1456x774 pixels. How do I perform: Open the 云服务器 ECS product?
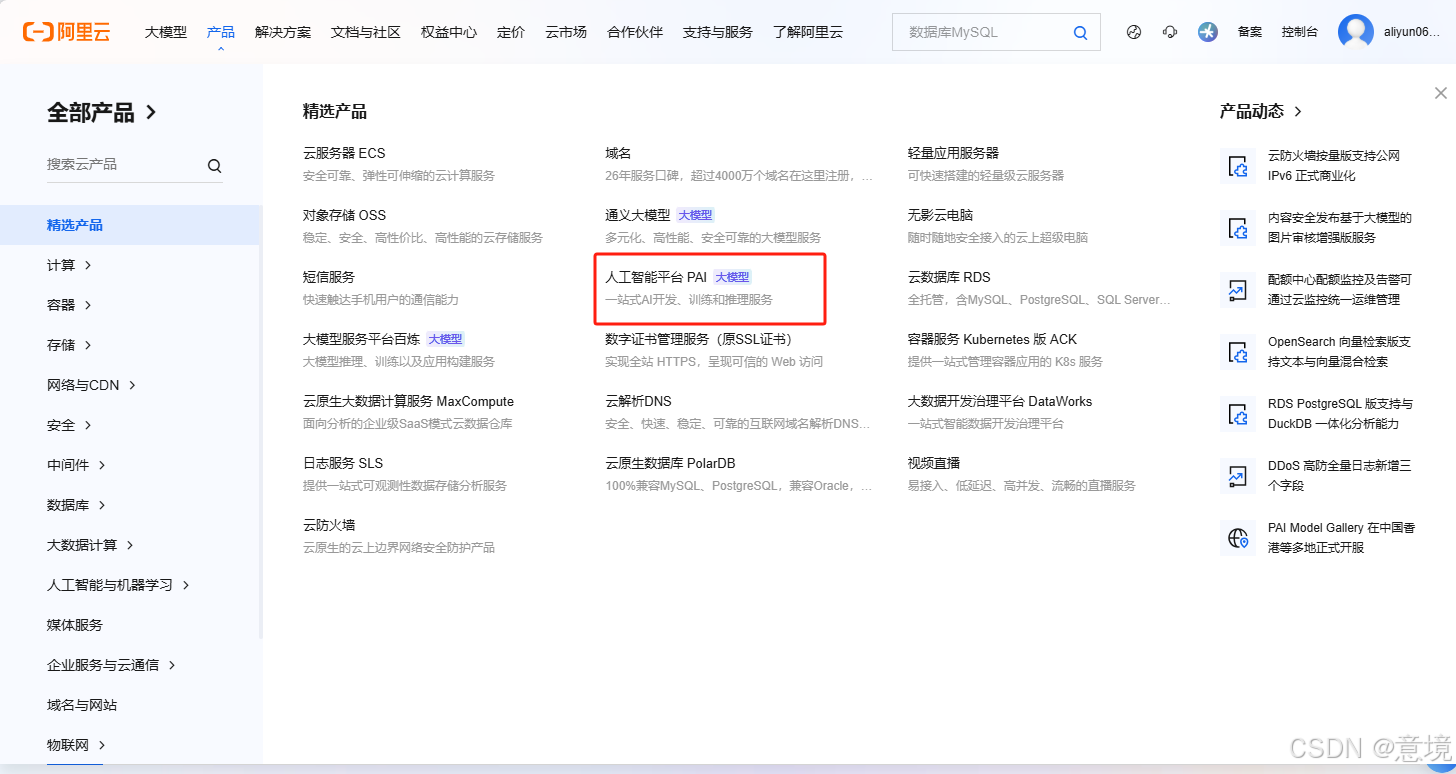(x=344, y=153)
